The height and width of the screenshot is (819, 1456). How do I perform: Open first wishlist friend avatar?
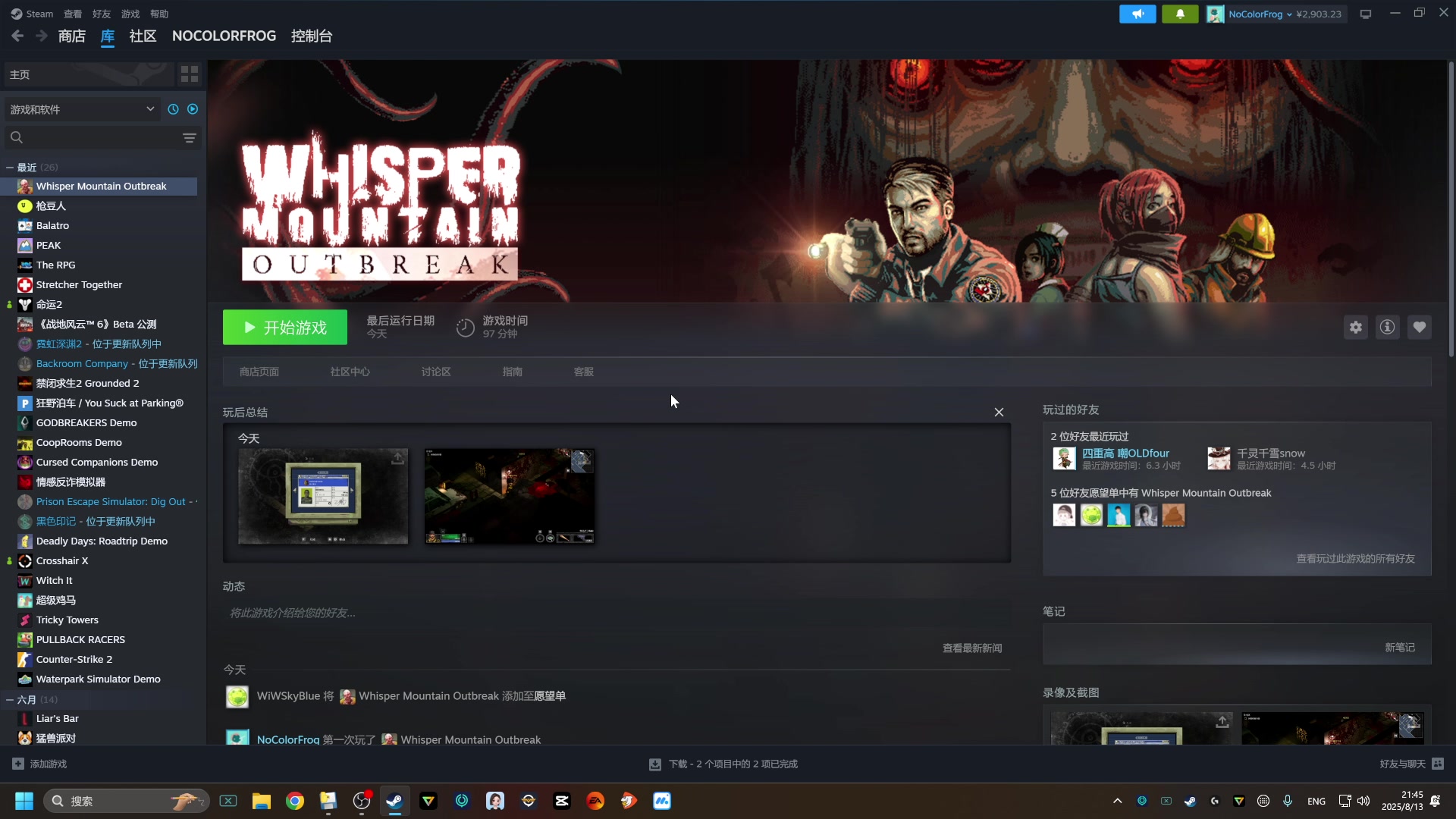pyautogui.click(x=1064, y=515)
